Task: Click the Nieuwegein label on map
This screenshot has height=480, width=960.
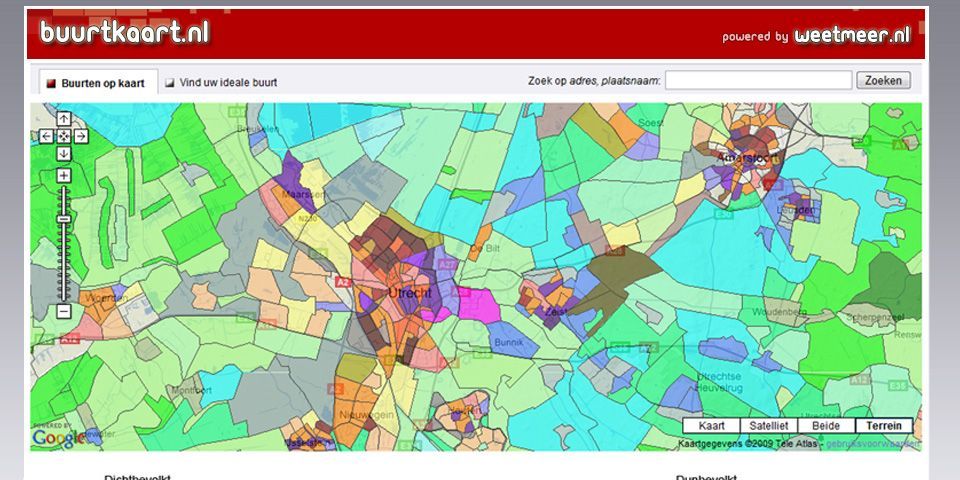Action: (368, 413)
